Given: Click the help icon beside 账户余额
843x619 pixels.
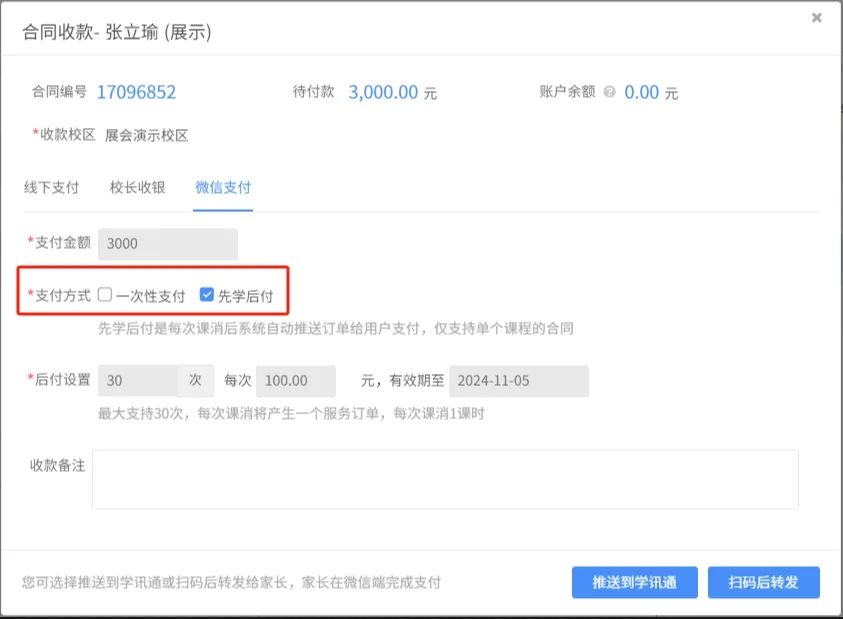Looking at the screenshot, I should coord(609,92).
